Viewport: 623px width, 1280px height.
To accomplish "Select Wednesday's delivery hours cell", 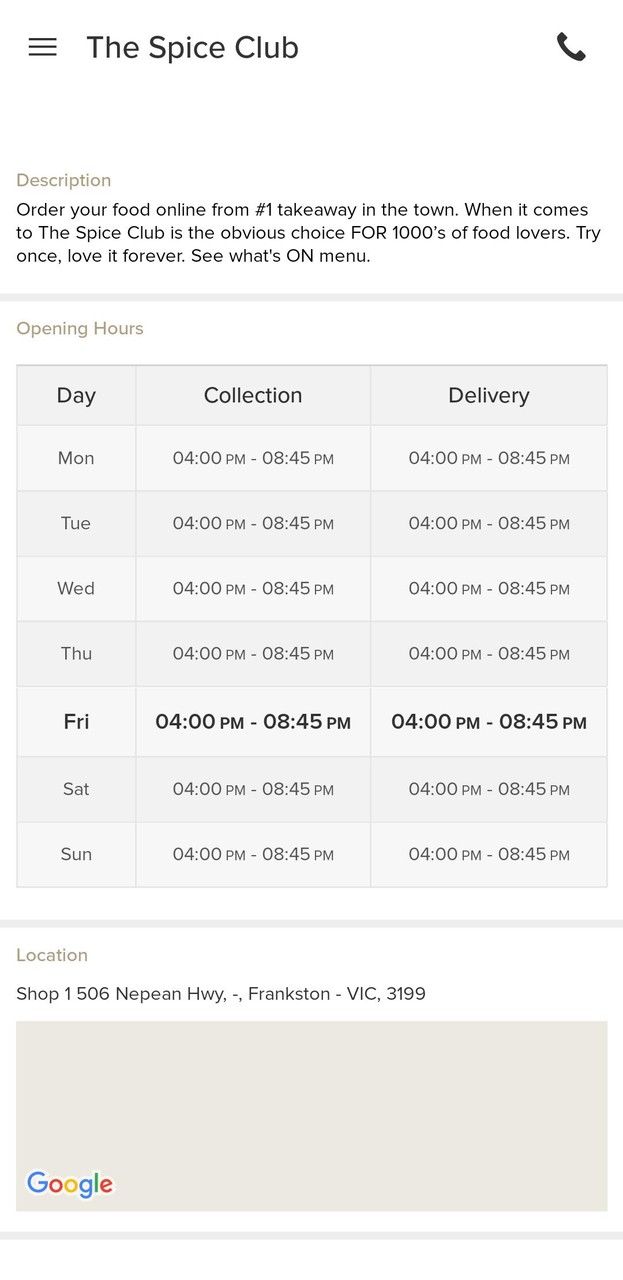I will pyautogui.click(x=488, y=589).
